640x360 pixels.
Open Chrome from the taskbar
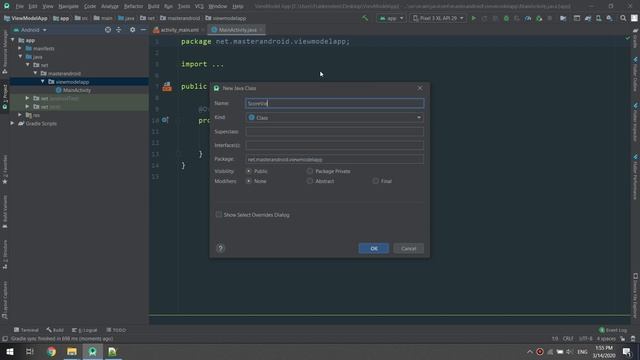click(x=51, y=351)
